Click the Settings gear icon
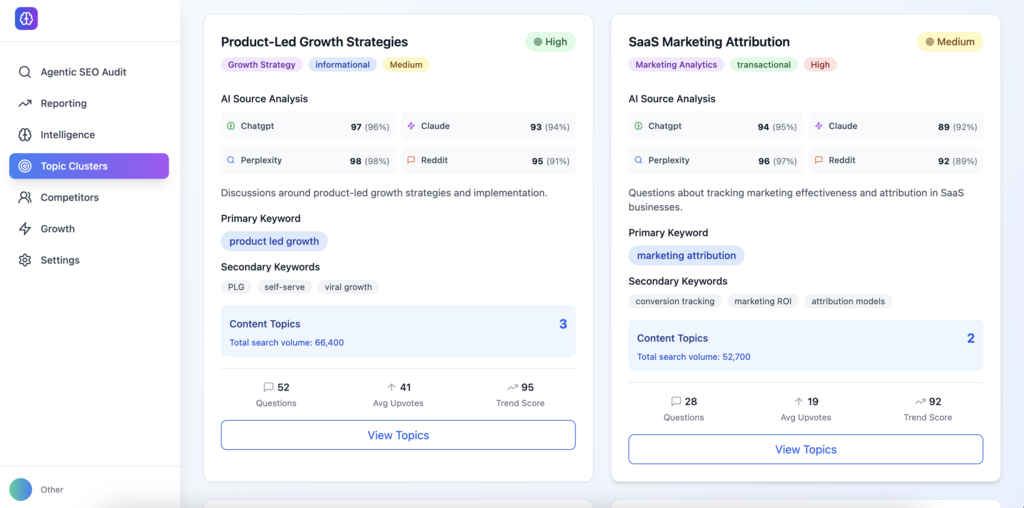The image size is (1024, 508). point(25,260)
